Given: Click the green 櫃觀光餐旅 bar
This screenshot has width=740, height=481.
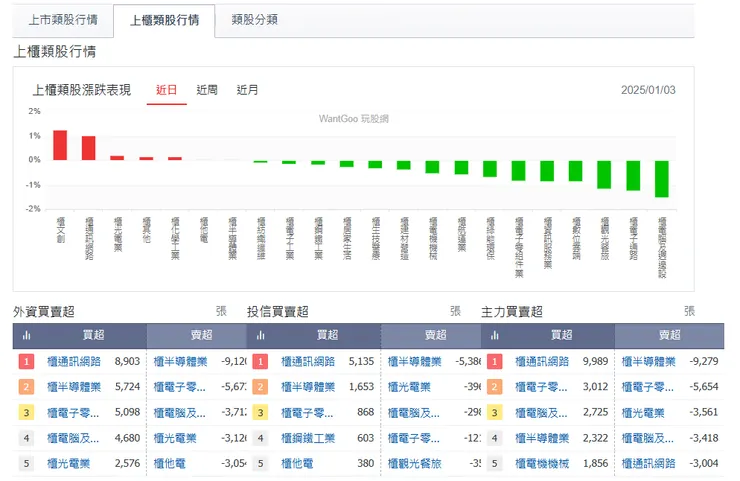Looking at the screenshot, I should coord(604,175).
